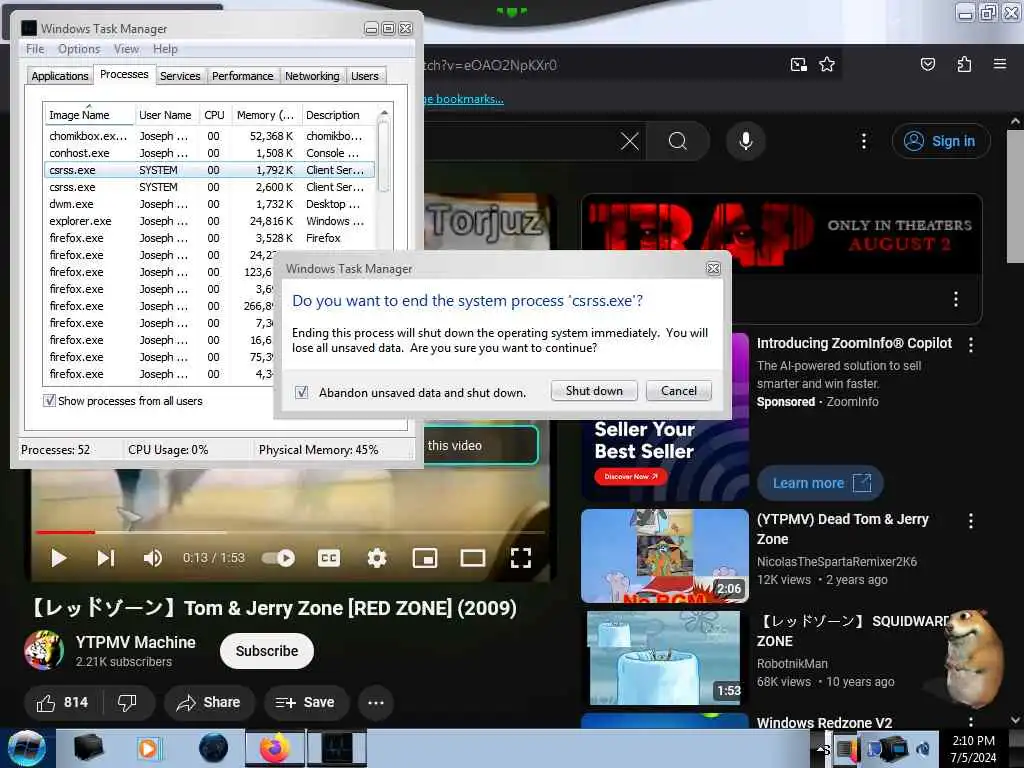Switch to theater mode icon

(x=473, y=558)
